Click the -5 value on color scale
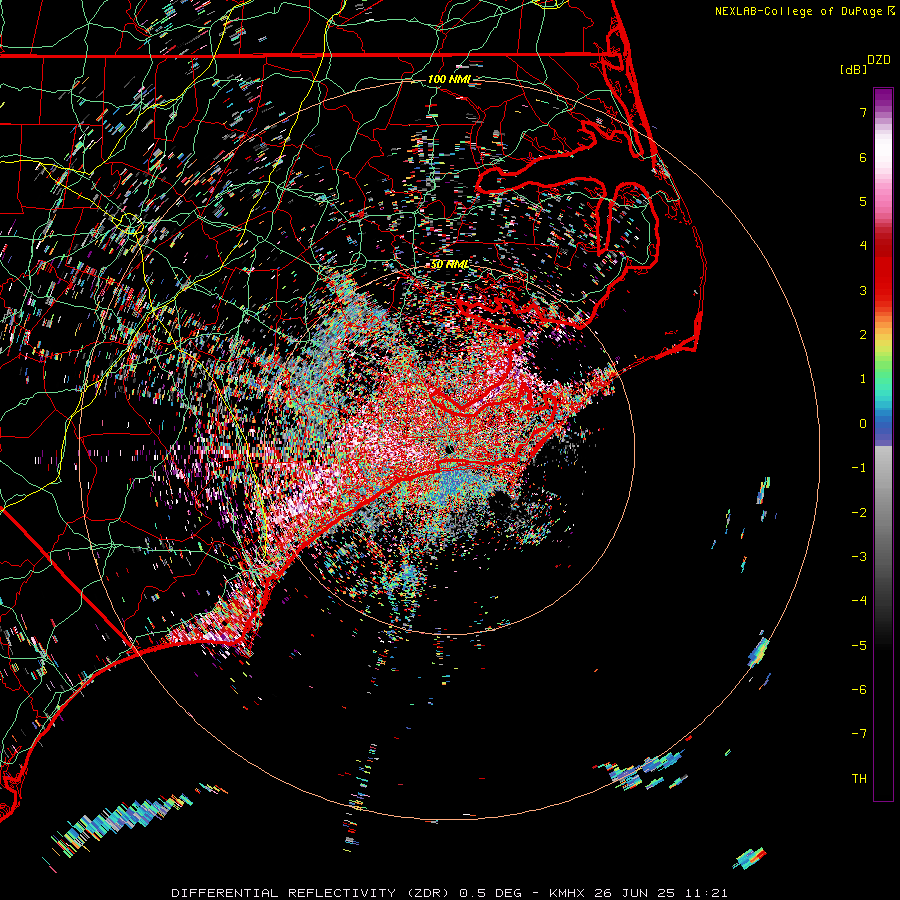The width and height of the screenshot is (900, 900). coord(859,645)
